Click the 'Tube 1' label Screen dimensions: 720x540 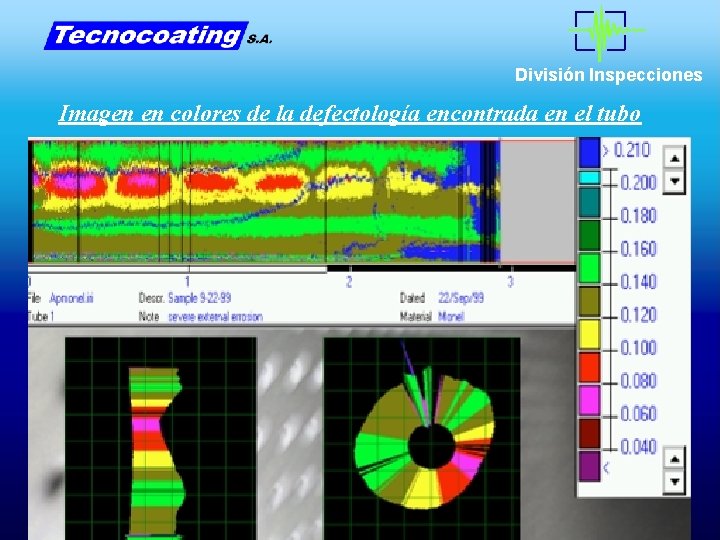41,316
